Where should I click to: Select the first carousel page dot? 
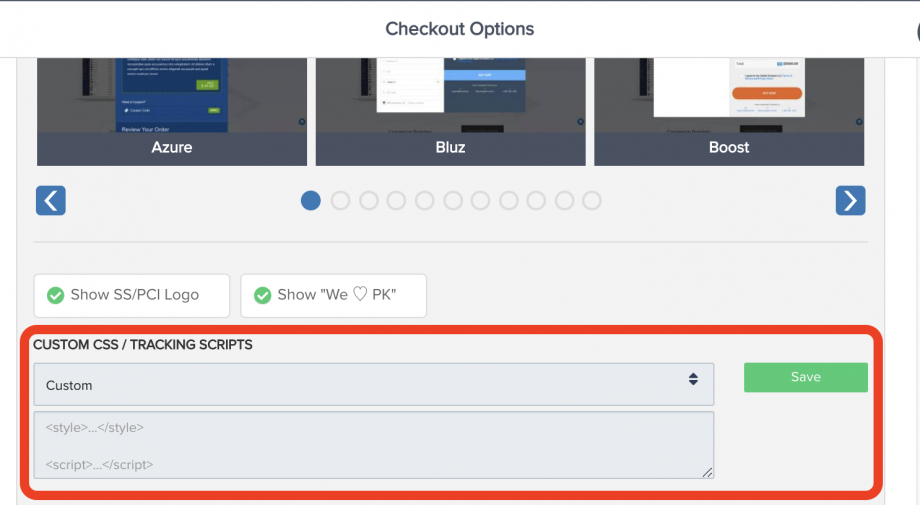point(311,201)
